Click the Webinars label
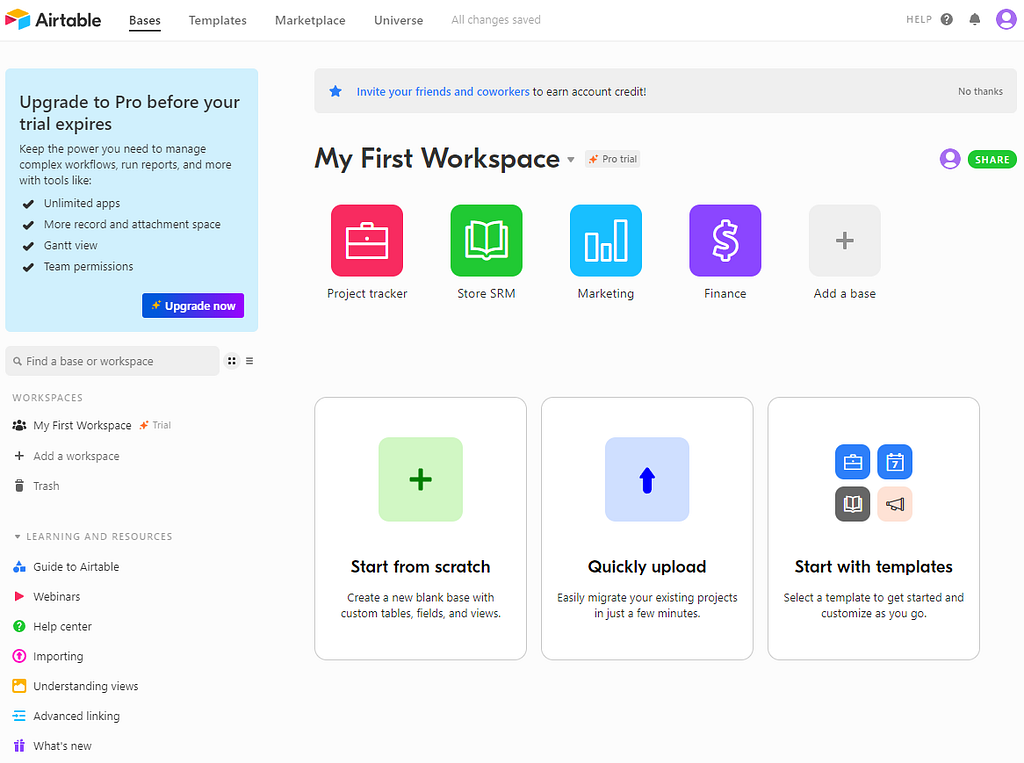The image size is (1024, 763). coord(57,596)
